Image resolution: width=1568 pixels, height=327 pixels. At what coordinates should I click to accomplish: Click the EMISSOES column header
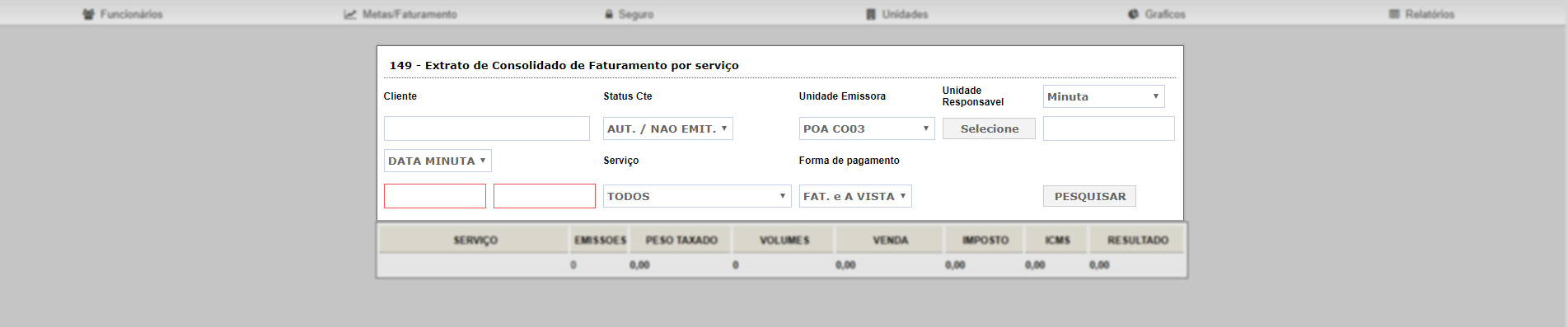click(600, 240)
